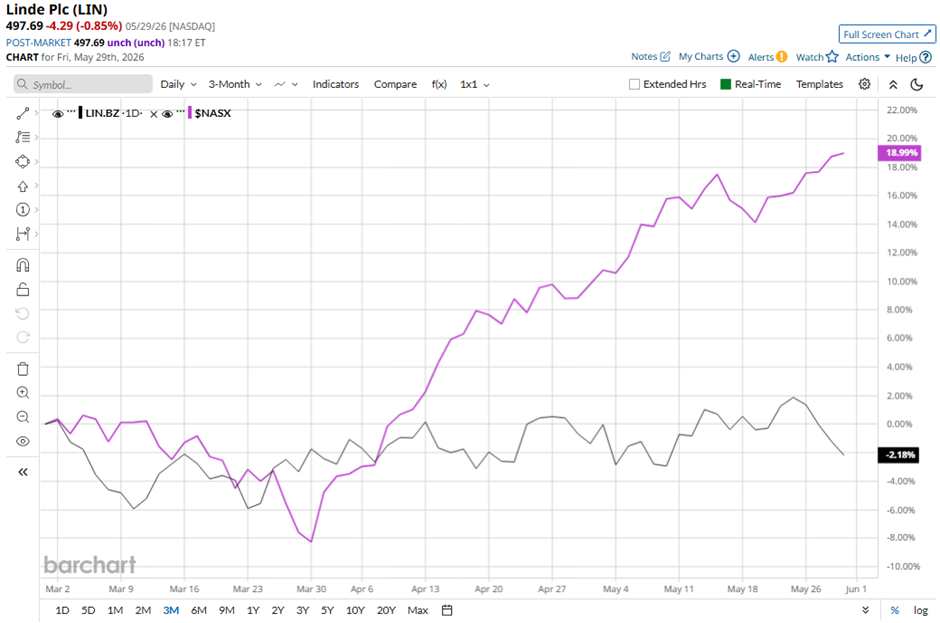Select the 3M range tab

click(x=171, y=610)
